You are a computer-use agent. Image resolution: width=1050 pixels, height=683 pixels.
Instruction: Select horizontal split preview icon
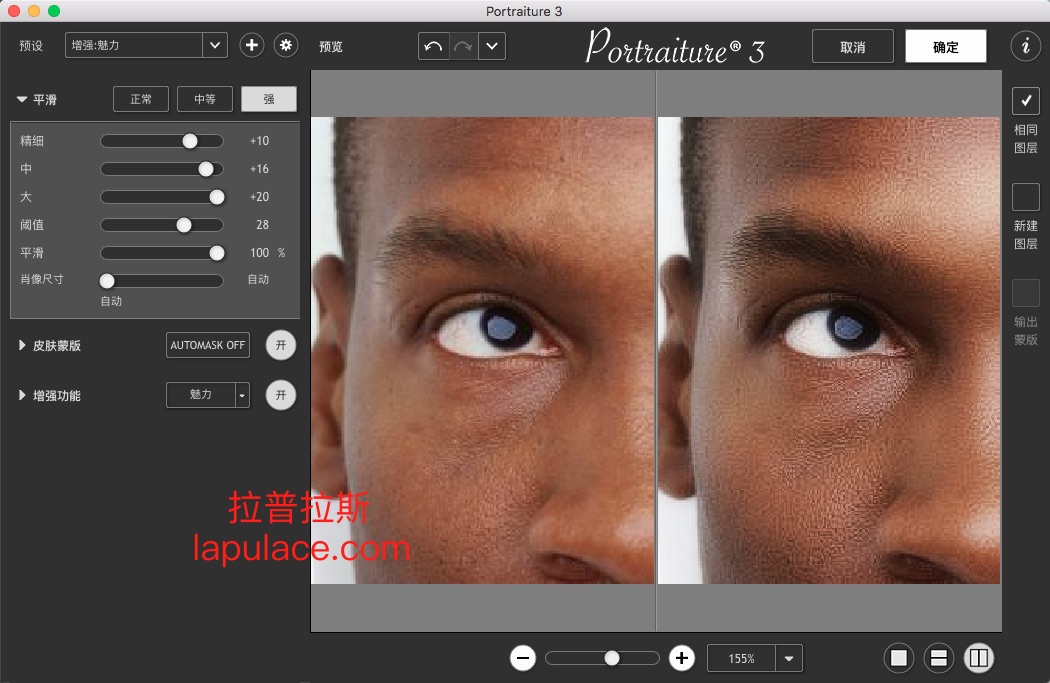tap(939, 658)
